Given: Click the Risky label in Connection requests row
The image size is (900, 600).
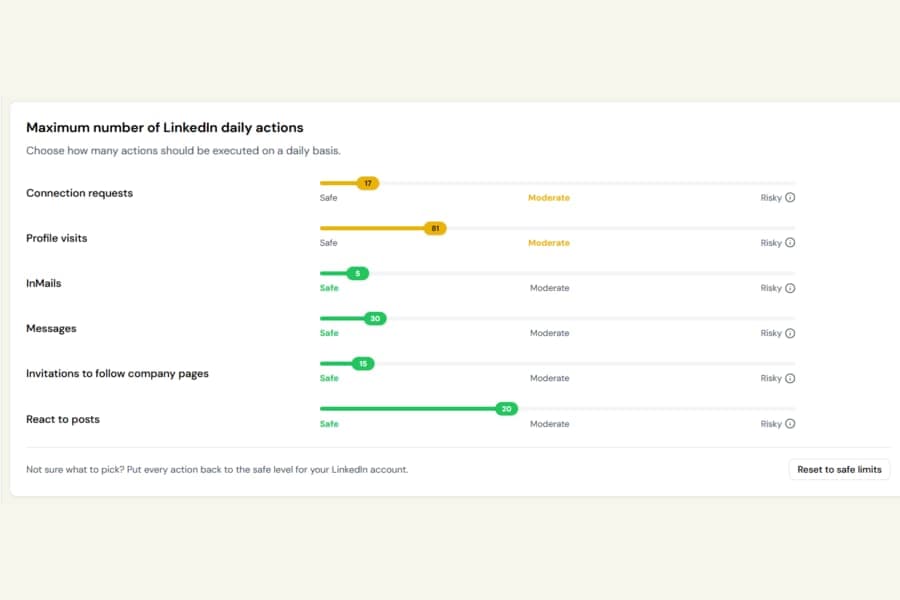Looking at the screenshot, I should [771, 198].
